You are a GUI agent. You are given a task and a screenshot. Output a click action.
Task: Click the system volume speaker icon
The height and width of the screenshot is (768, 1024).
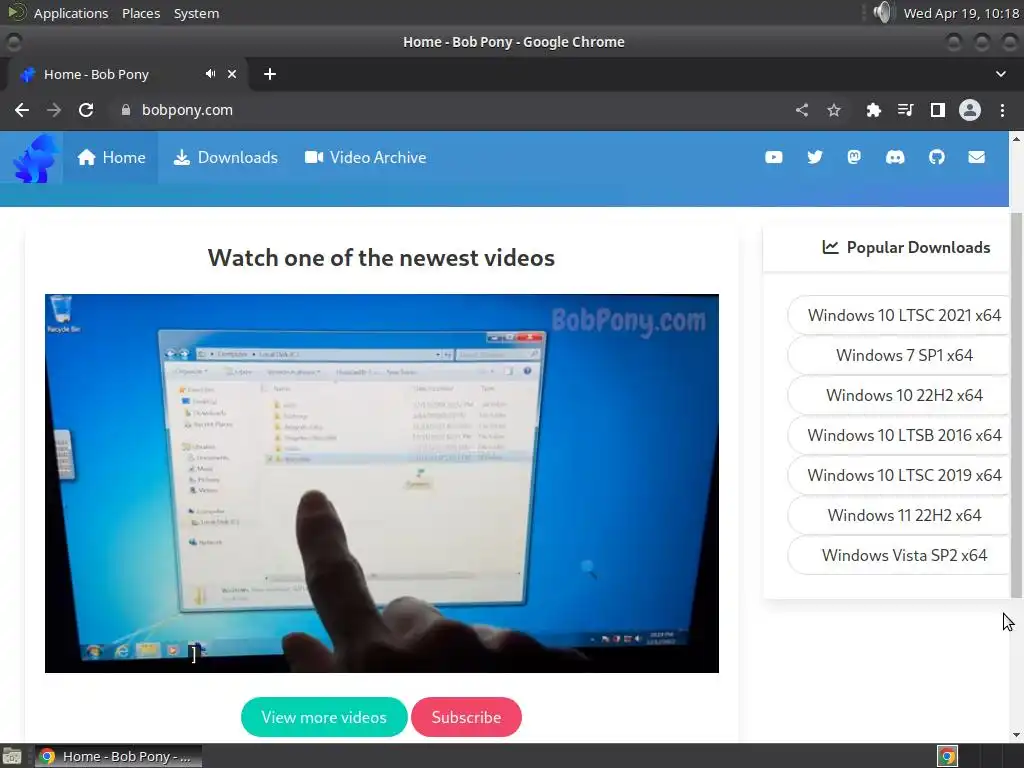(882, 12)
